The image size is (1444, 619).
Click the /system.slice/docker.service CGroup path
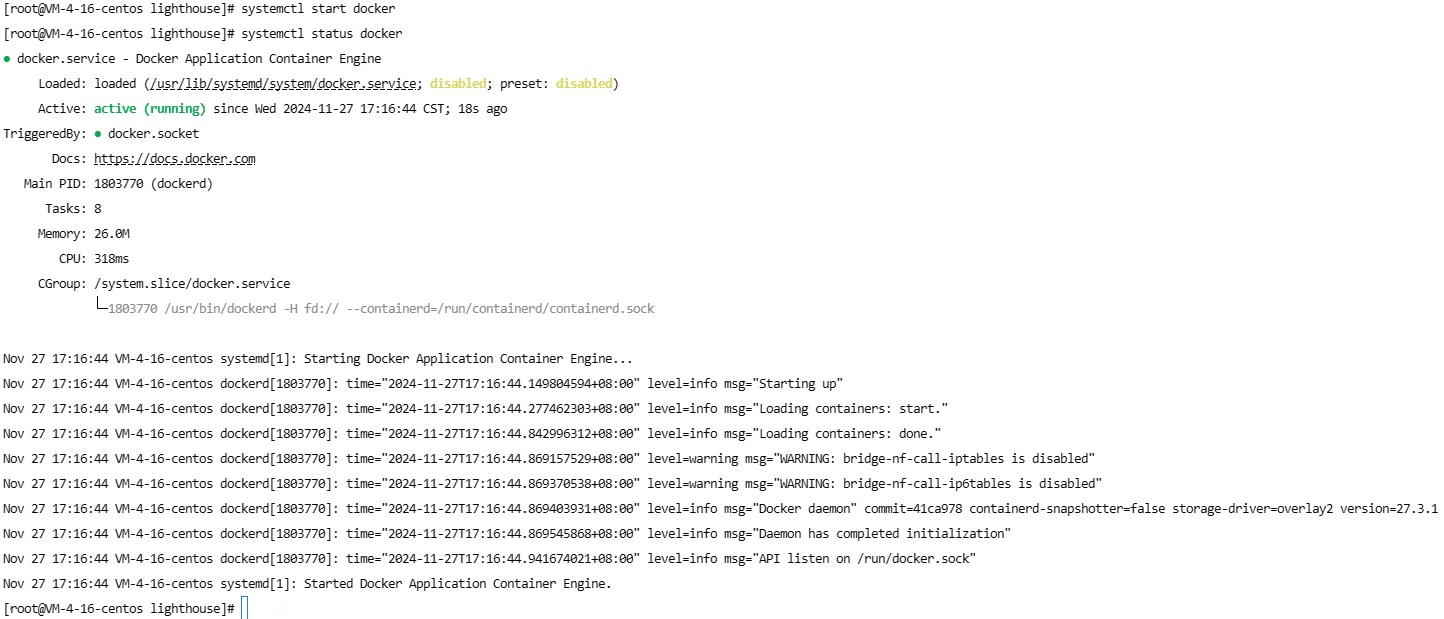pyautogui.click(x=192, y=284)
